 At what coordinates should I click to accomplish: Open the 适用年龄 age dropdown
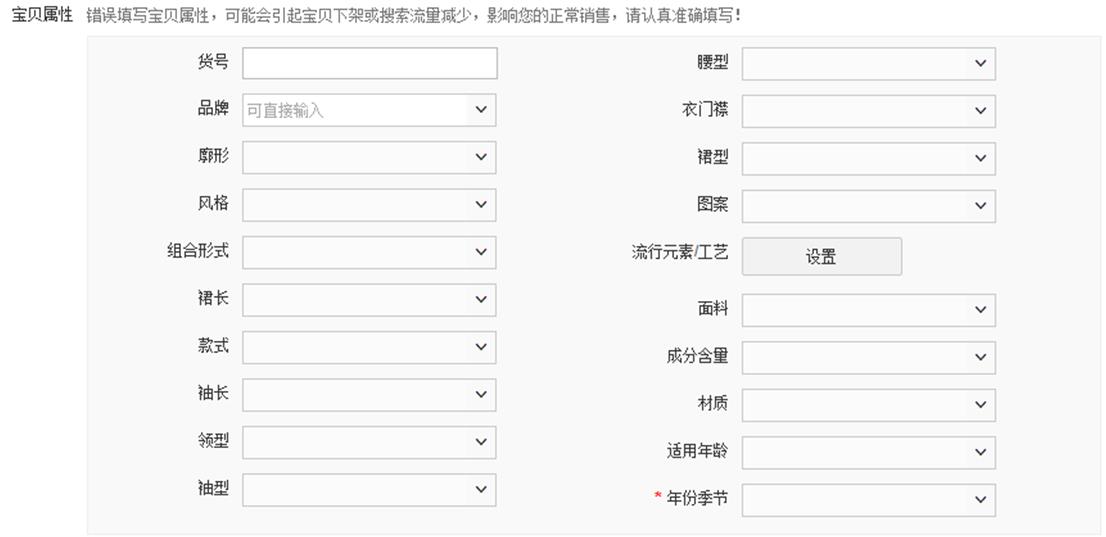[x=868, y=452]
